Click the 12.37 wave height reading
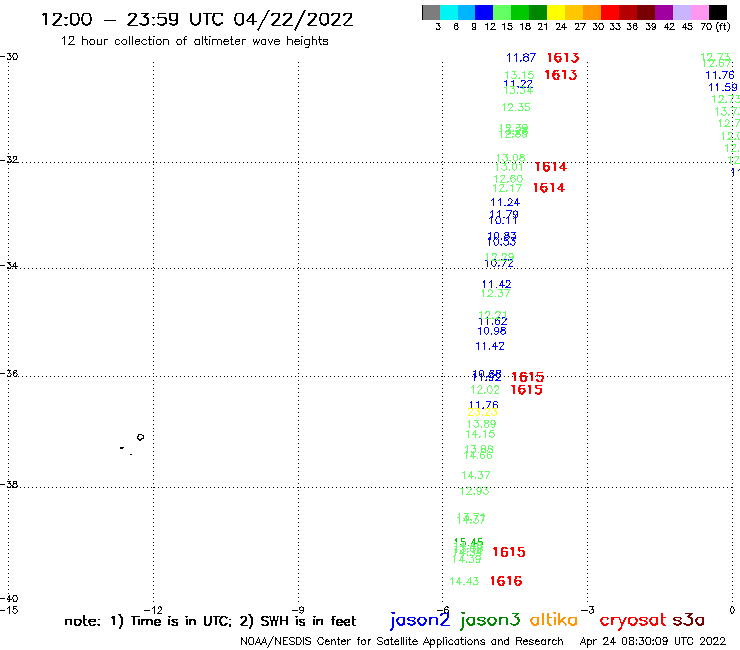 [496, 294]
